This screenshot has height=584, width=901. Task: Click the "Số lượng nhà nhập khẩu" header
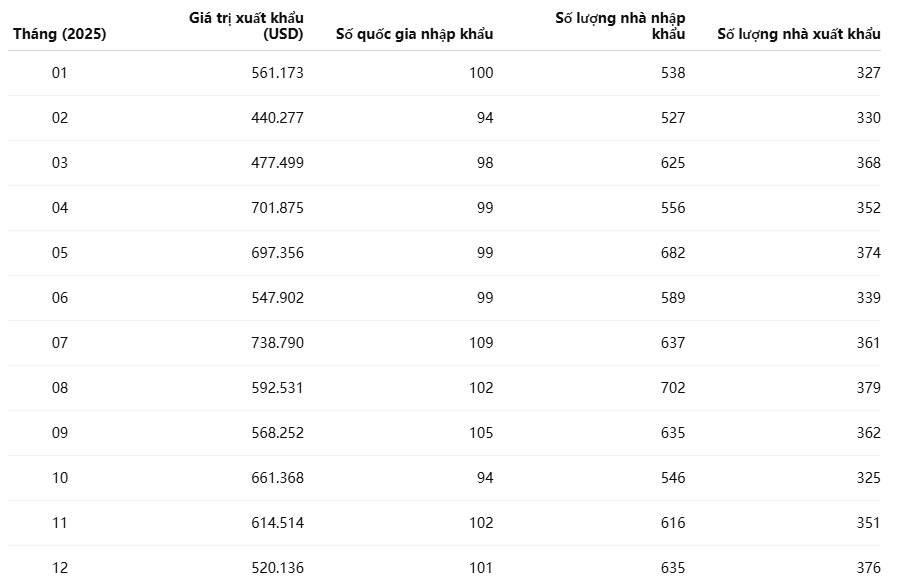tap(620, 25)
